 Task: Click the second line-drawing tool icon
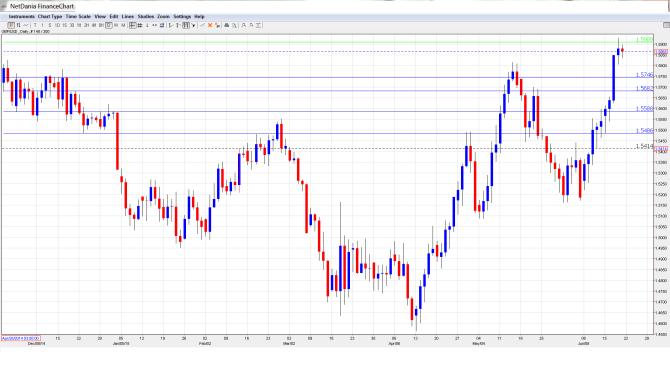178,26
